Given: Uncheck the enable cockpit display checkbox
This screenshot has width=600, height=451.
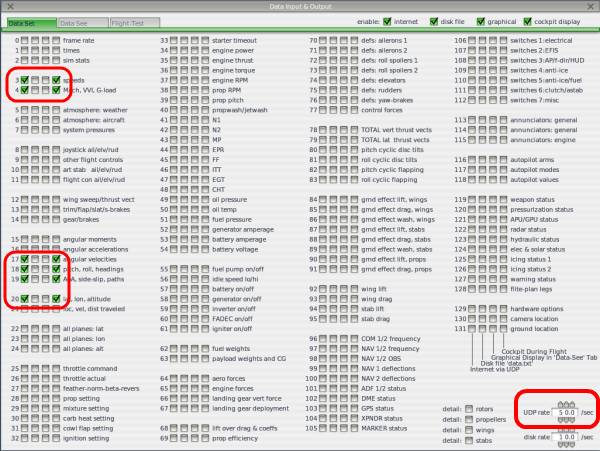Looking at the screenshot, I should tap(528, 20).
